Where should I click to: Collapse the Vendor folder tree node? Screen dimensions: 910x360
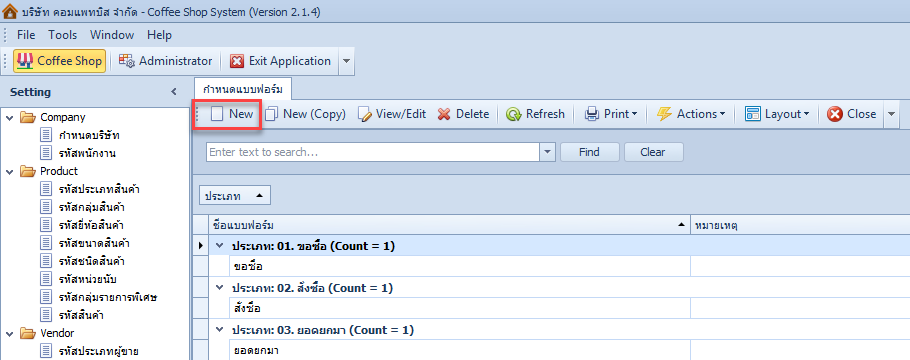9,333
